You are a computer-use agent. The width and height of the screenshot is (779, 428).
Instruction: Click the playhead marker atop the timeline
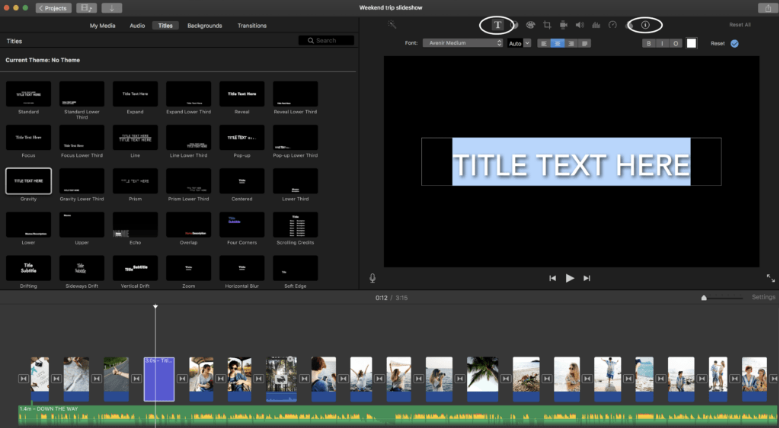coord(156,306)
